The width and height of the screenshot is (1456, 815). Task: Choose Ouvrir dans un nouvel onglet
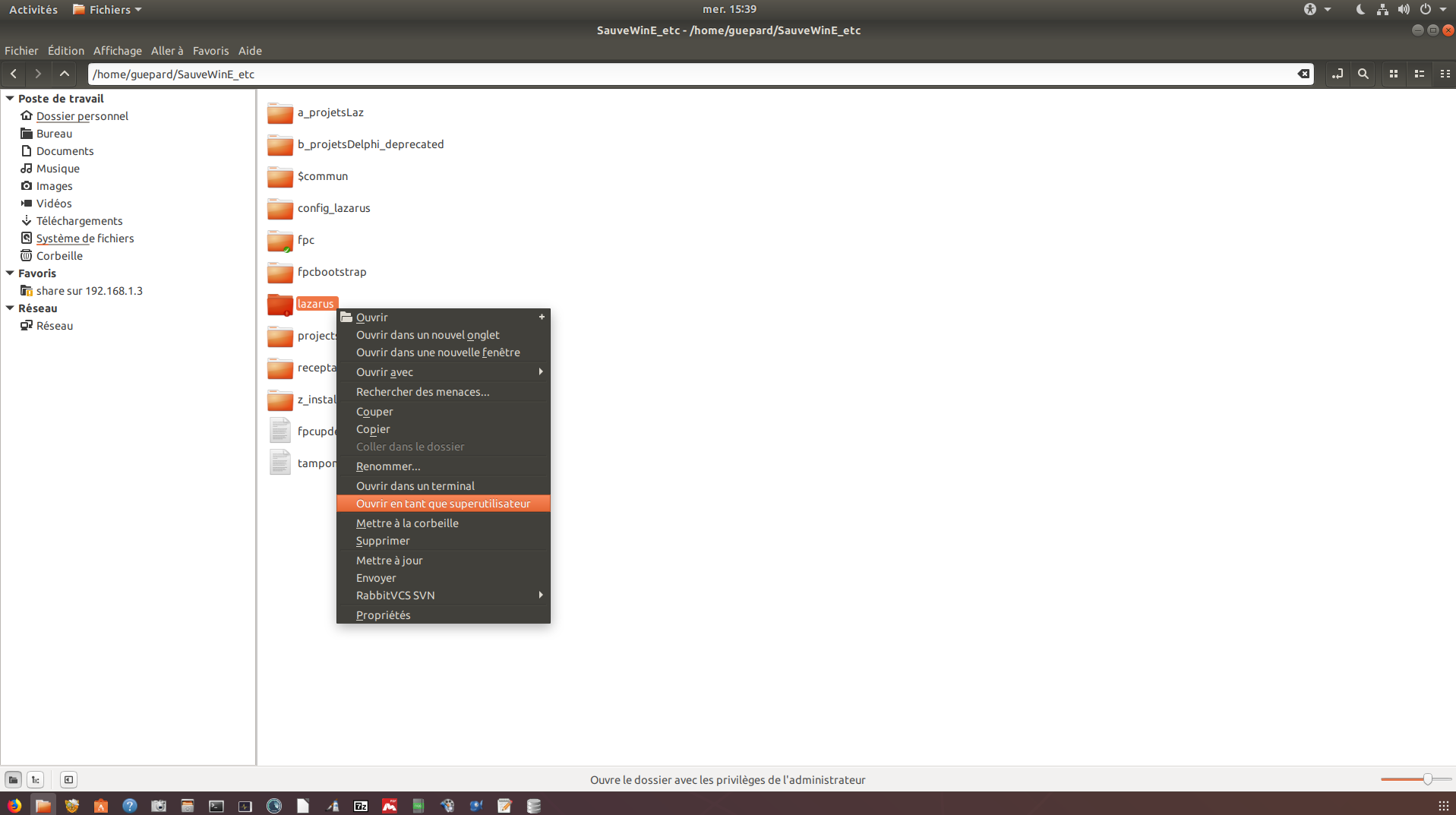443,335
